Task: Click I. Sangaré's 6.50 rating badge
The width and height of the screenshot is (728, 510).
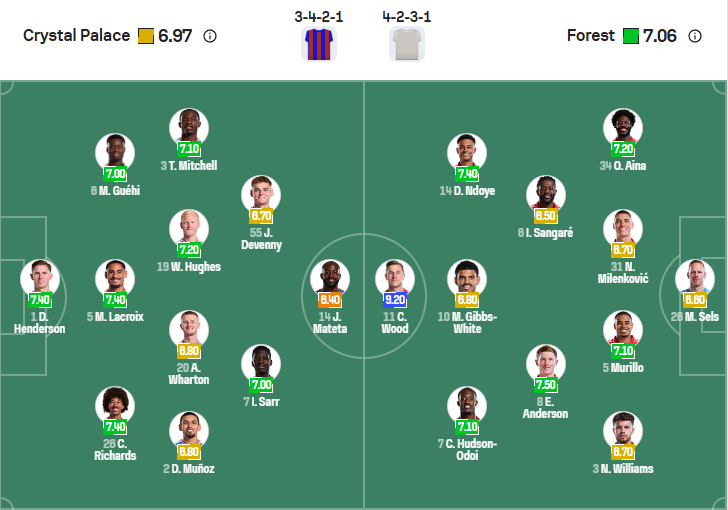Action: (546, 215)
